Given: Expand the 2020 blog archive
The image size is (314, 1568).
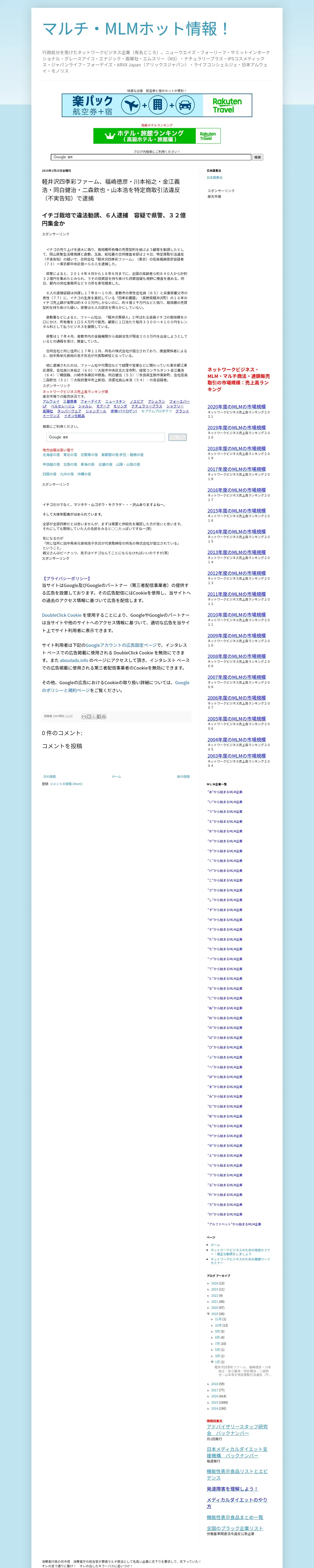Looking at the screenshot, I should [x=209, y=1307].
